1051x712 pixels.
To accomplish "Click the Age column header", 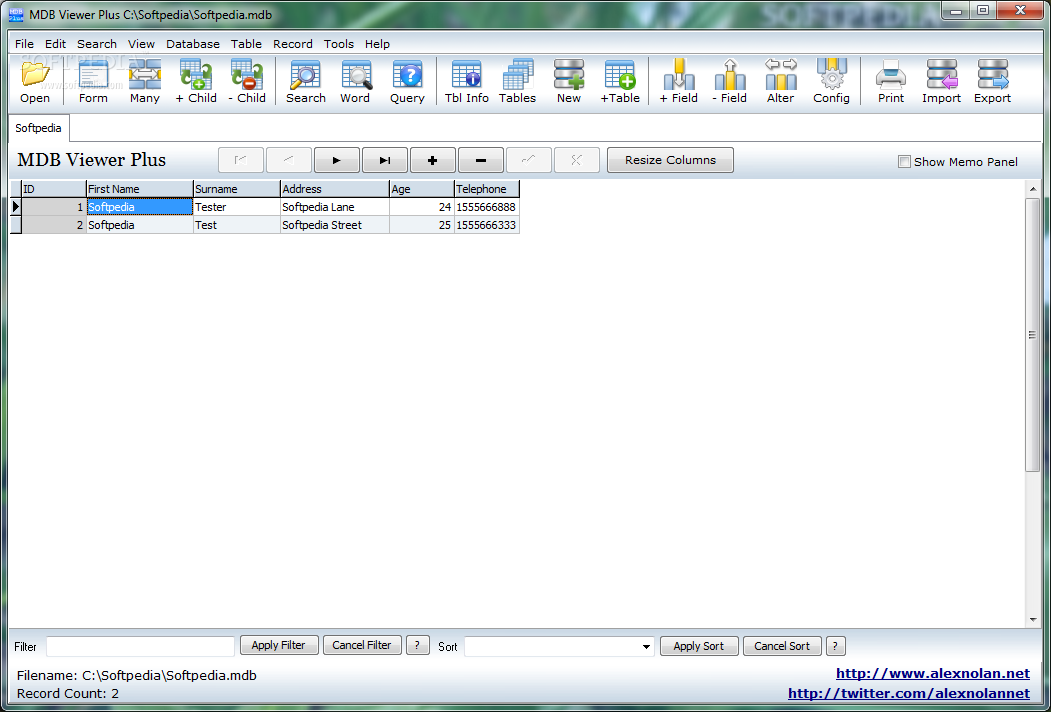I will (x=422, y=189).
